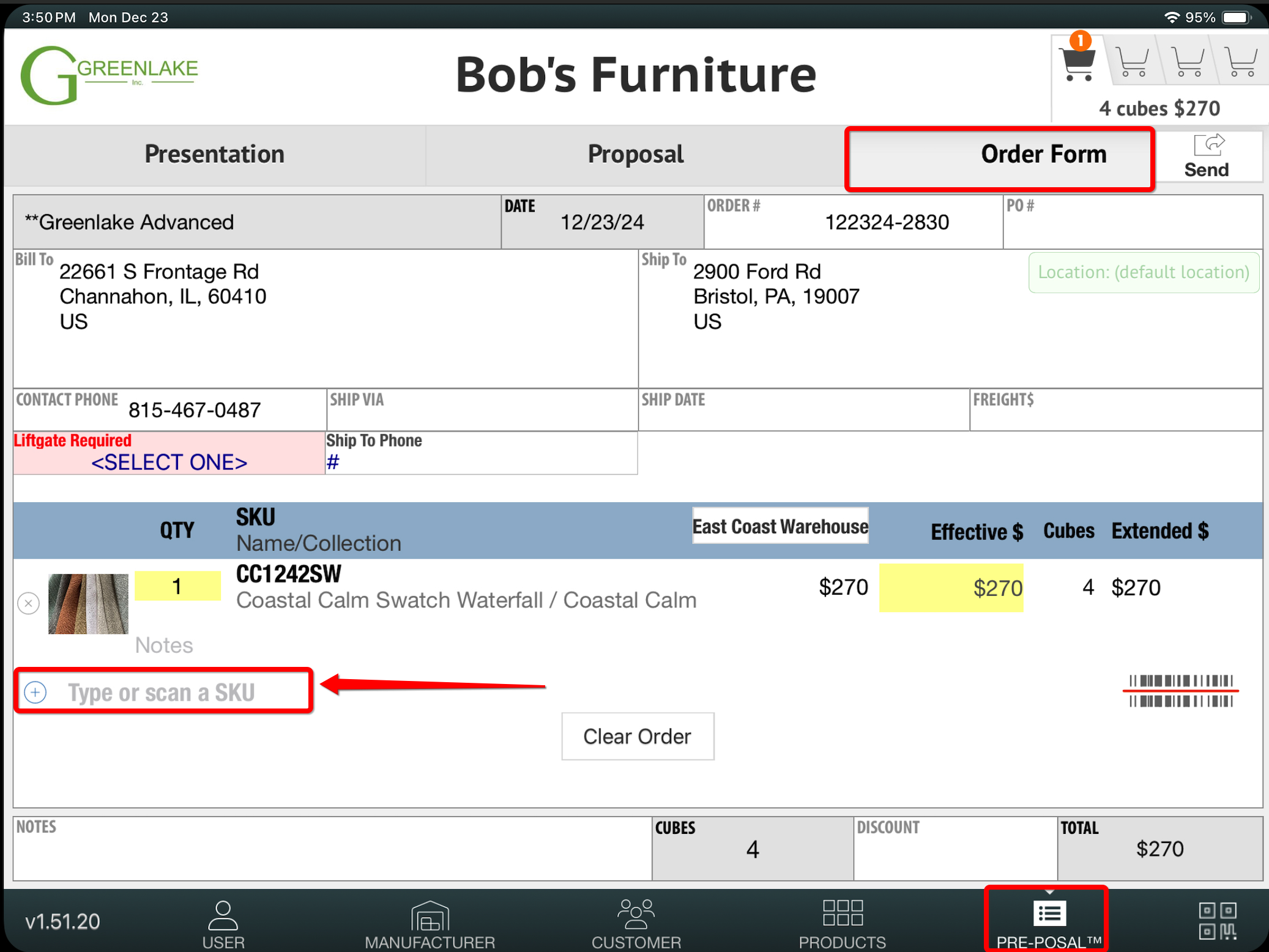Switch to the Presentation tab
The image size is (1269, 952).
pyautogui.click(x=214, y=155)
